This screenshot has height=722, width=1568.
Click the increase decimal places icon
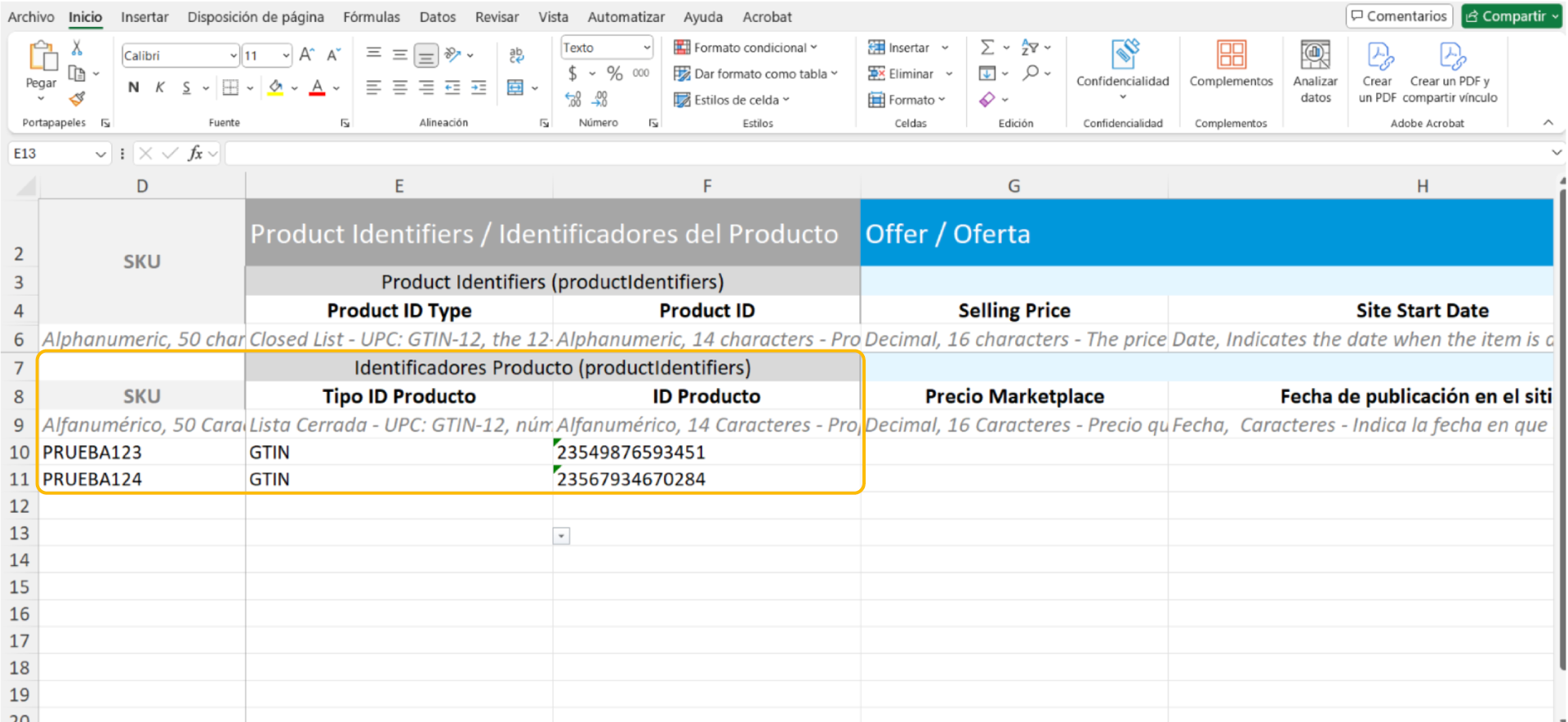coord(573,99)
